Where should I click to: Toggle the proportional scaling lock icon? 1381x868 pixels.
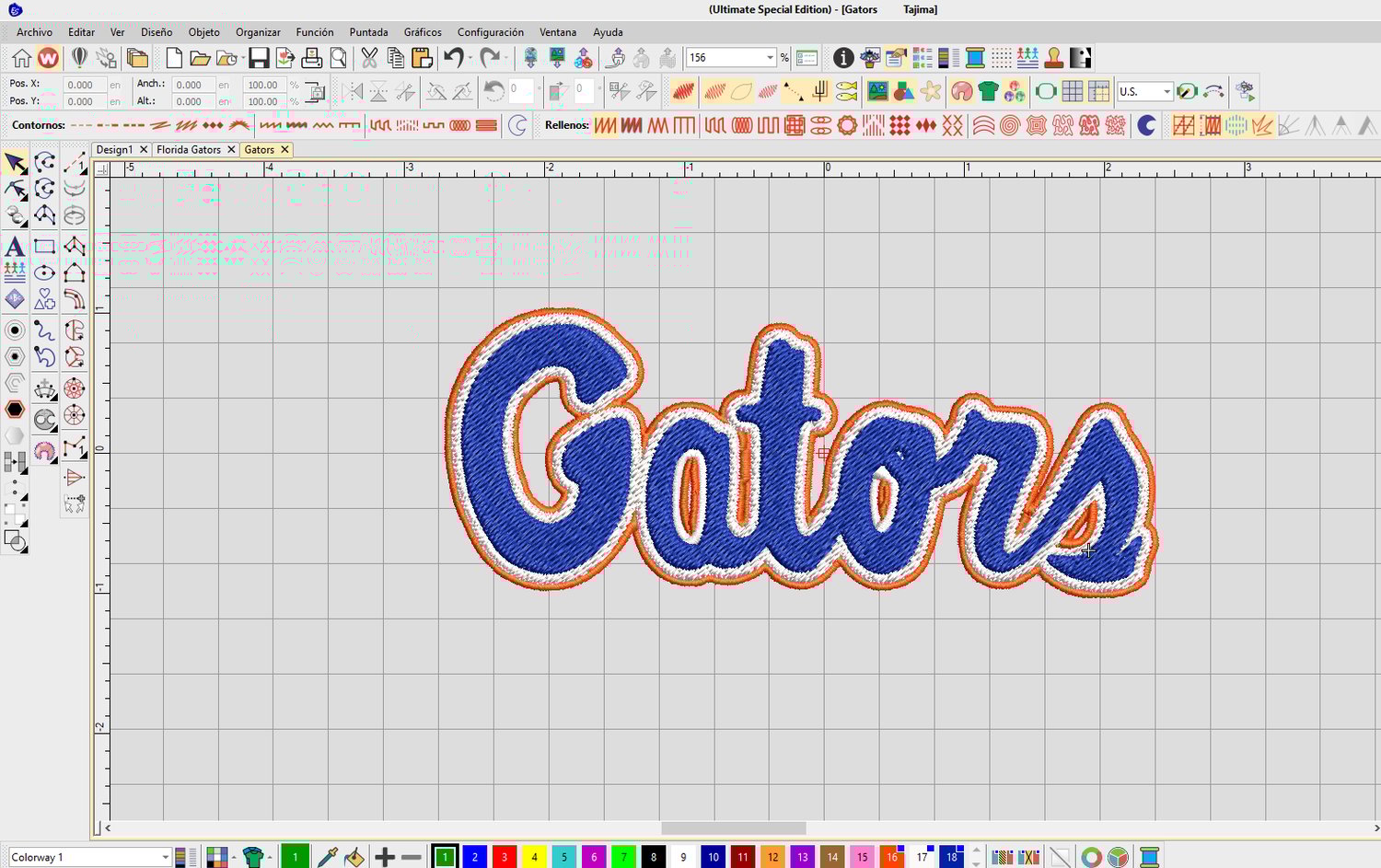[x=314, y=92]
